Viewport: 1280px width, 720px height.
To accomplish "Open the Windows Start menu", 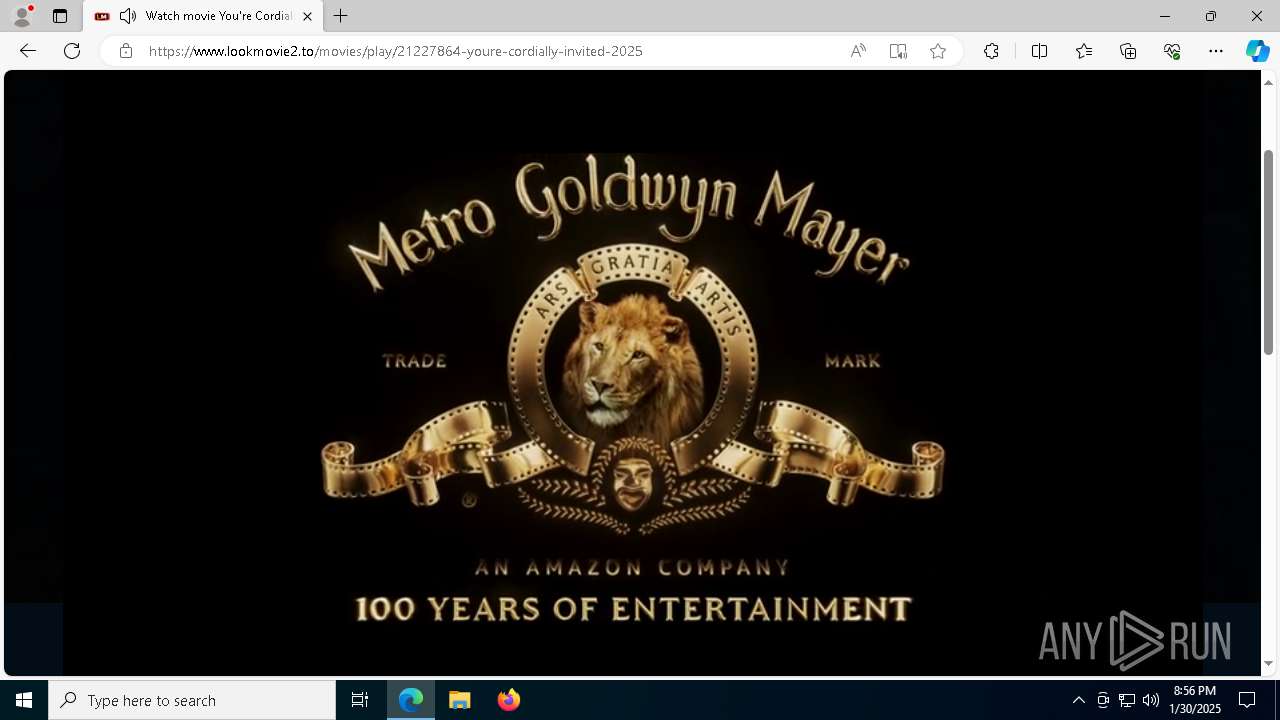I will coord(24,700).
